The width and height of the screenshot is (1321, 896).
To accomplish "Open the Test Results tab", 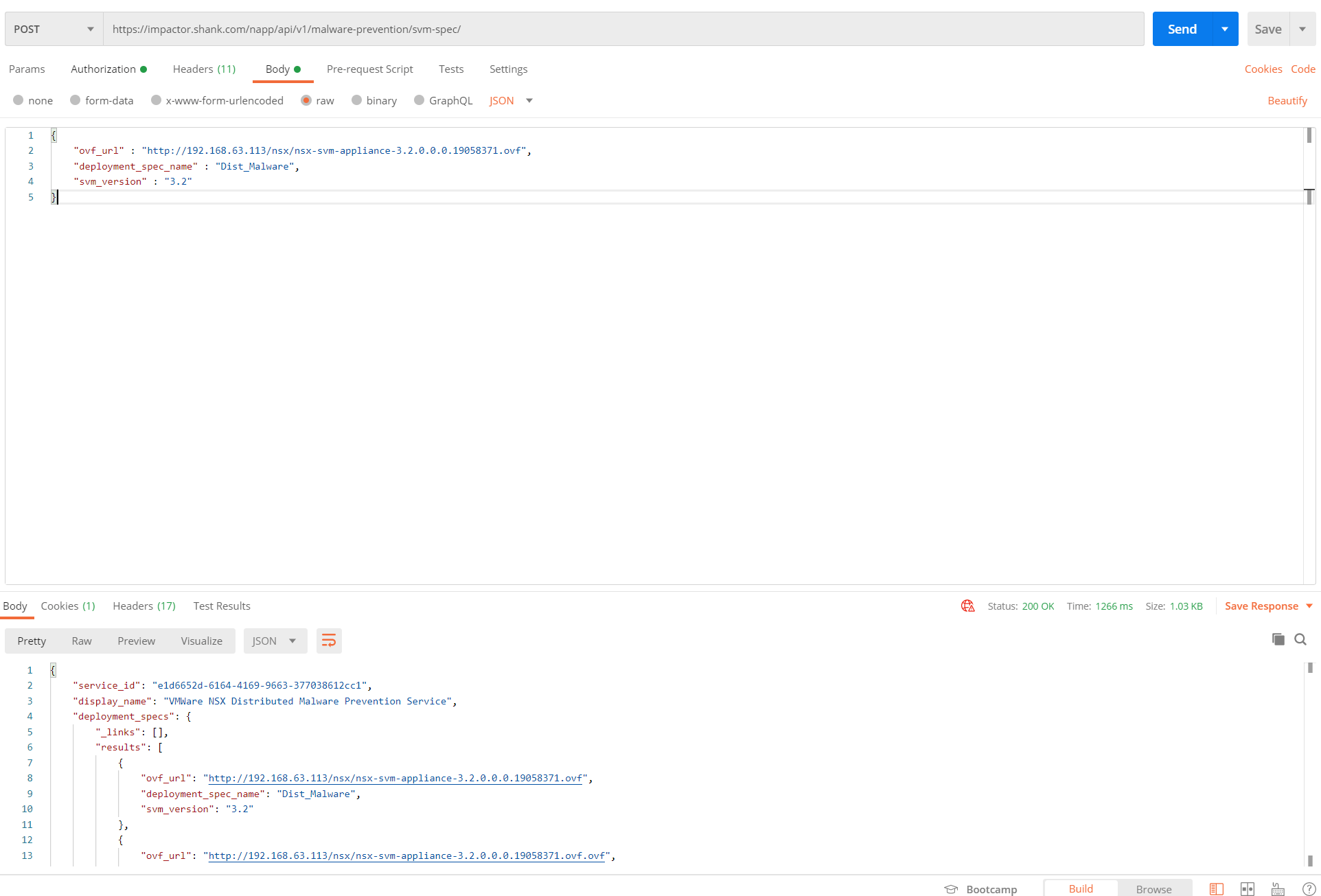I will point(222,606).
